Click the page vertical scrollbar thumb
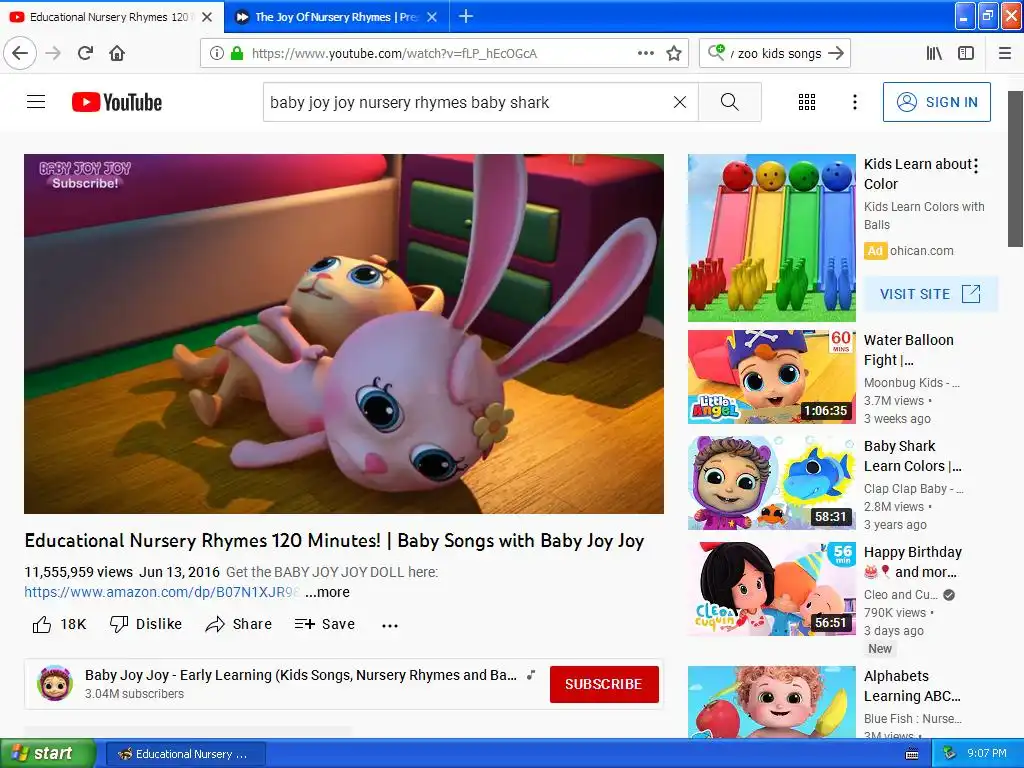 1015,169
